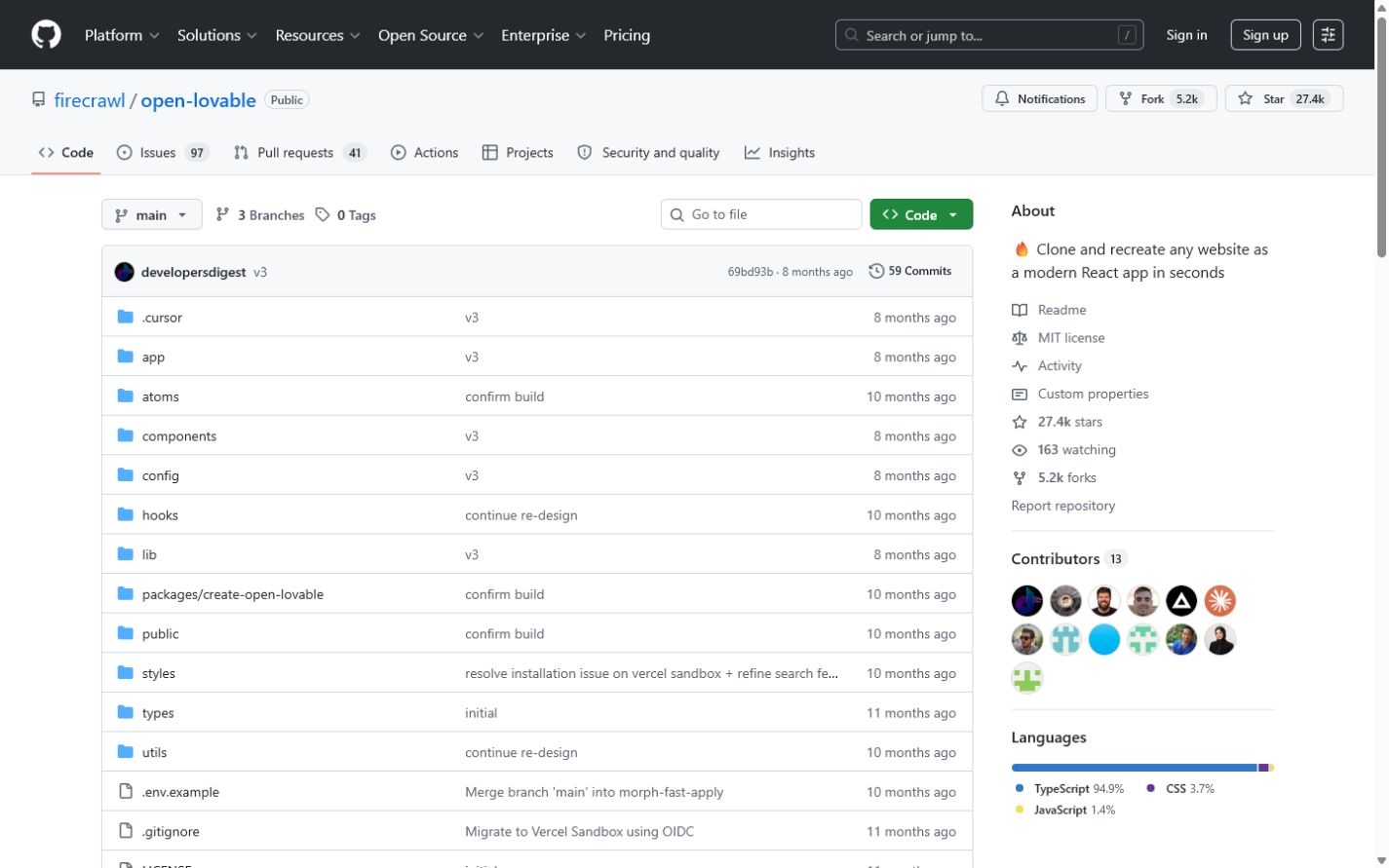The image size is (1389, 868).
Task: Open the 'continue re-design' commit for utils
Action: [x=521, y=752]
